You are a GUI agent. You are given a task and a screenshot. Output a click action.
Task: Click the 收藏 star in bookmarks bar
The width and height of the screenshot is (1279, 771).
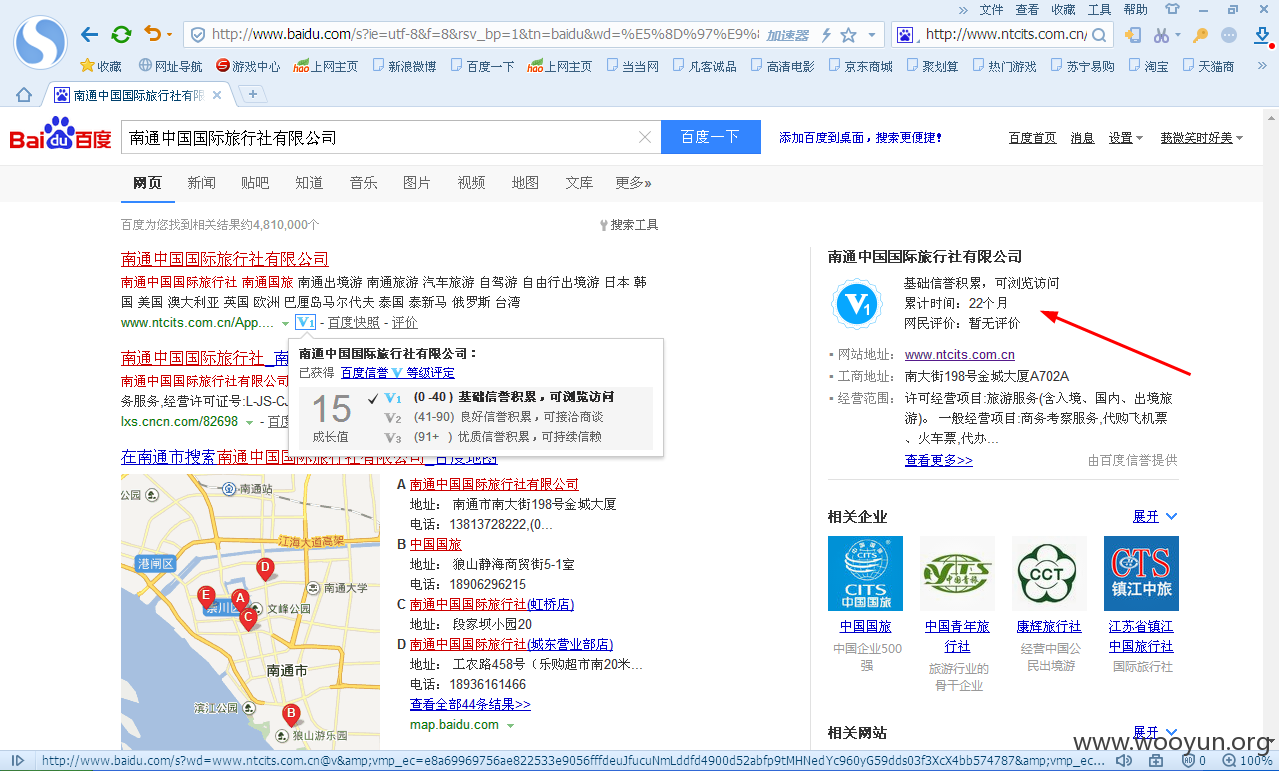pyautogui.click(x=101, y=66)
